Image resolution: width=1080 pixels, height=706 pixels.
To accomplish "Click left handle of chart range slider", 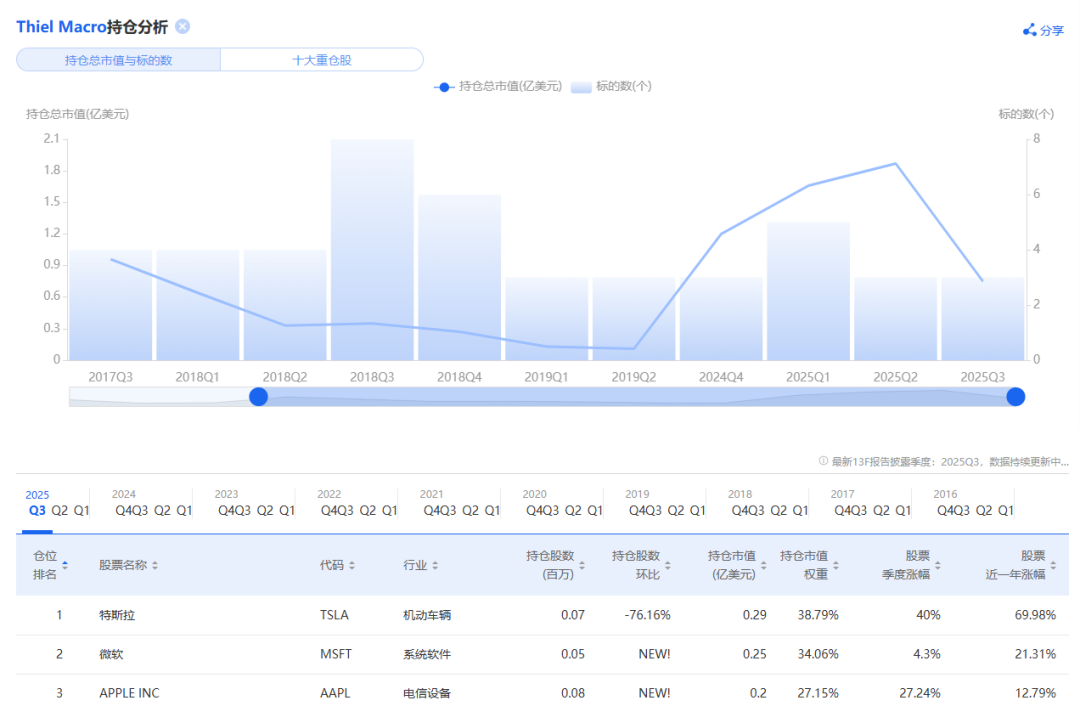I will pyautogui.click(x=258, y=397).
